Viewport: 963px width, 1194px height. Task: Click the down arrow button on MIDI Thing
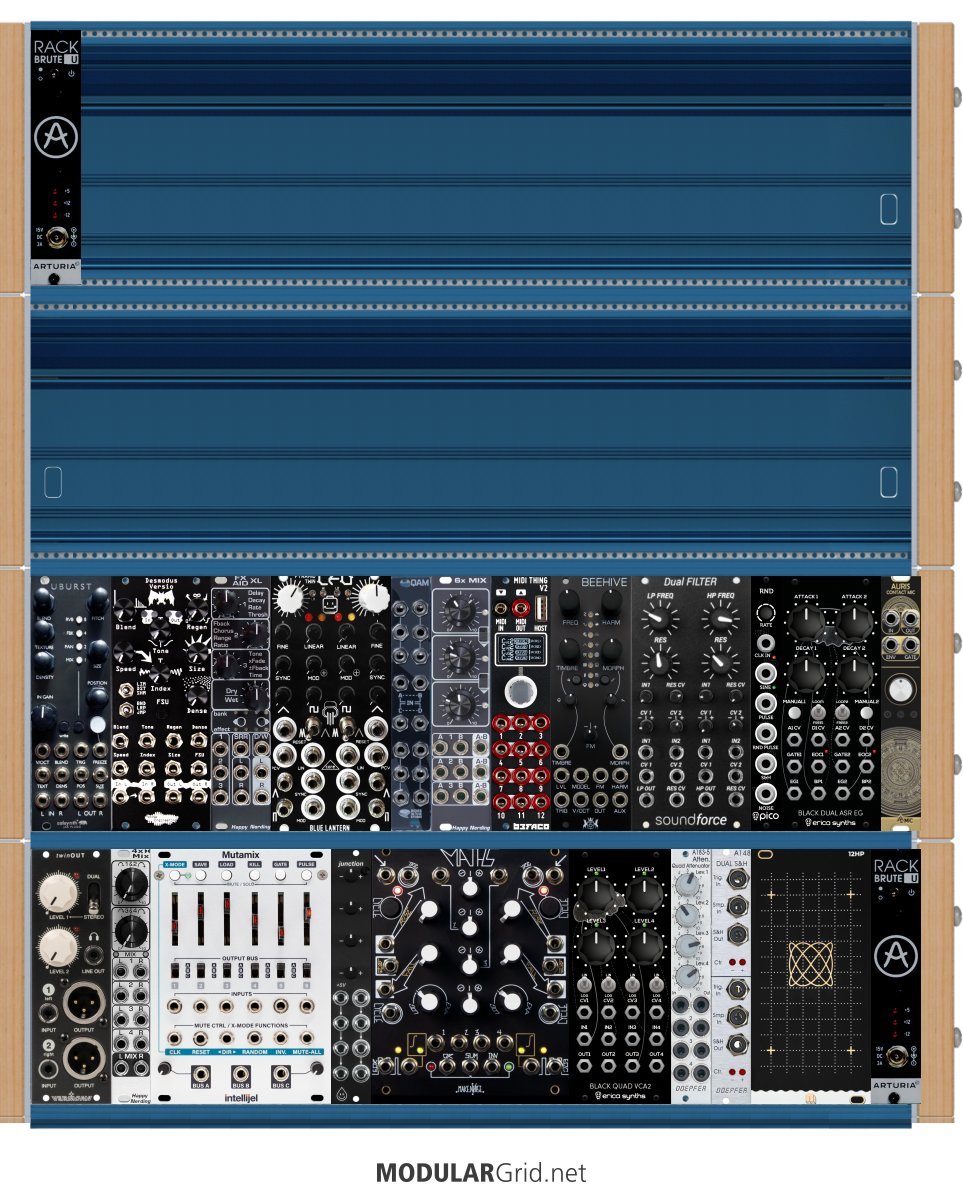click(x=501, y=592)
